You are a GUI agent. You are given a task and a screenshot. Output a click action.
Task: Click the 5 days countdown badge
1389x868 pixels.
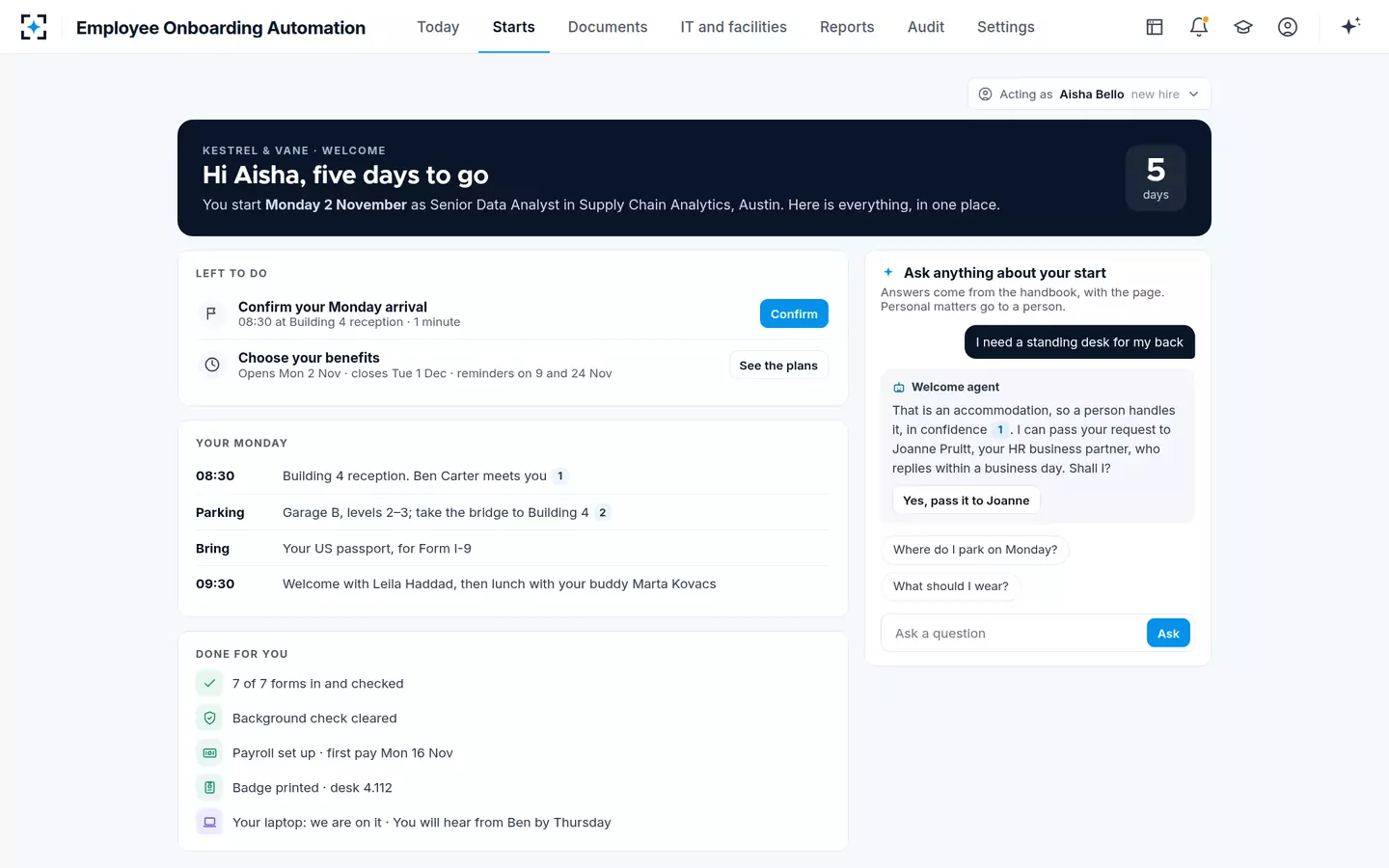[x=1156, y=177]
